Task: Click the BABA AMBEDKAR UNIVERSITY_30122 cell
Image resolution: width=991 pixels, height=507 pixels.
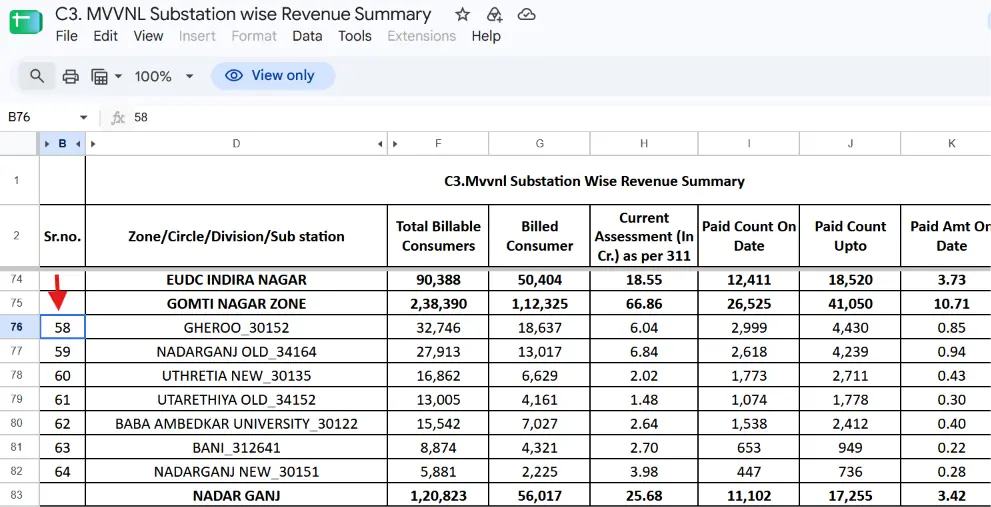Action: click(x=236, y=424)
